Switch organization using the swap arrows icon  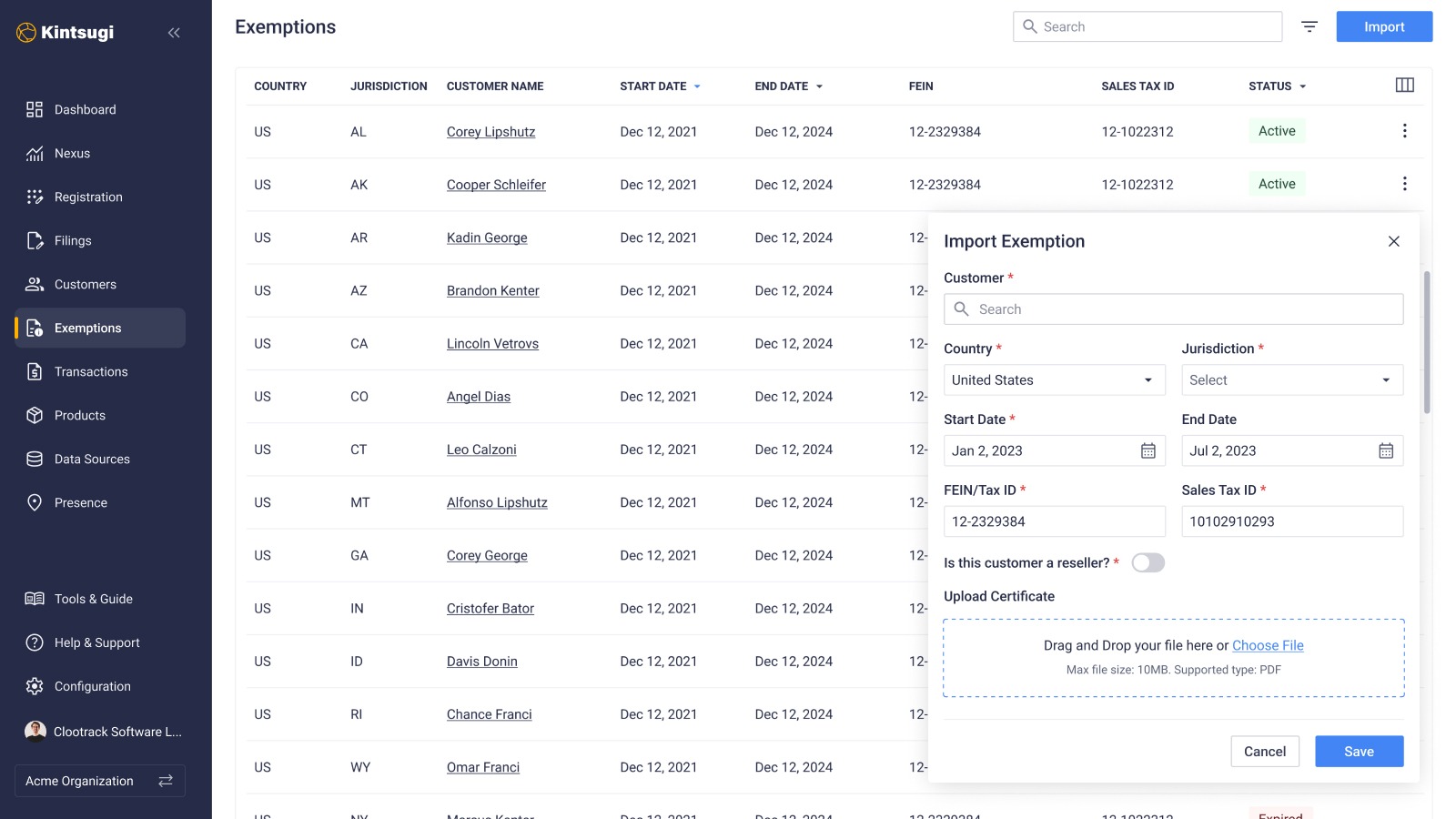tap(166, 781)
